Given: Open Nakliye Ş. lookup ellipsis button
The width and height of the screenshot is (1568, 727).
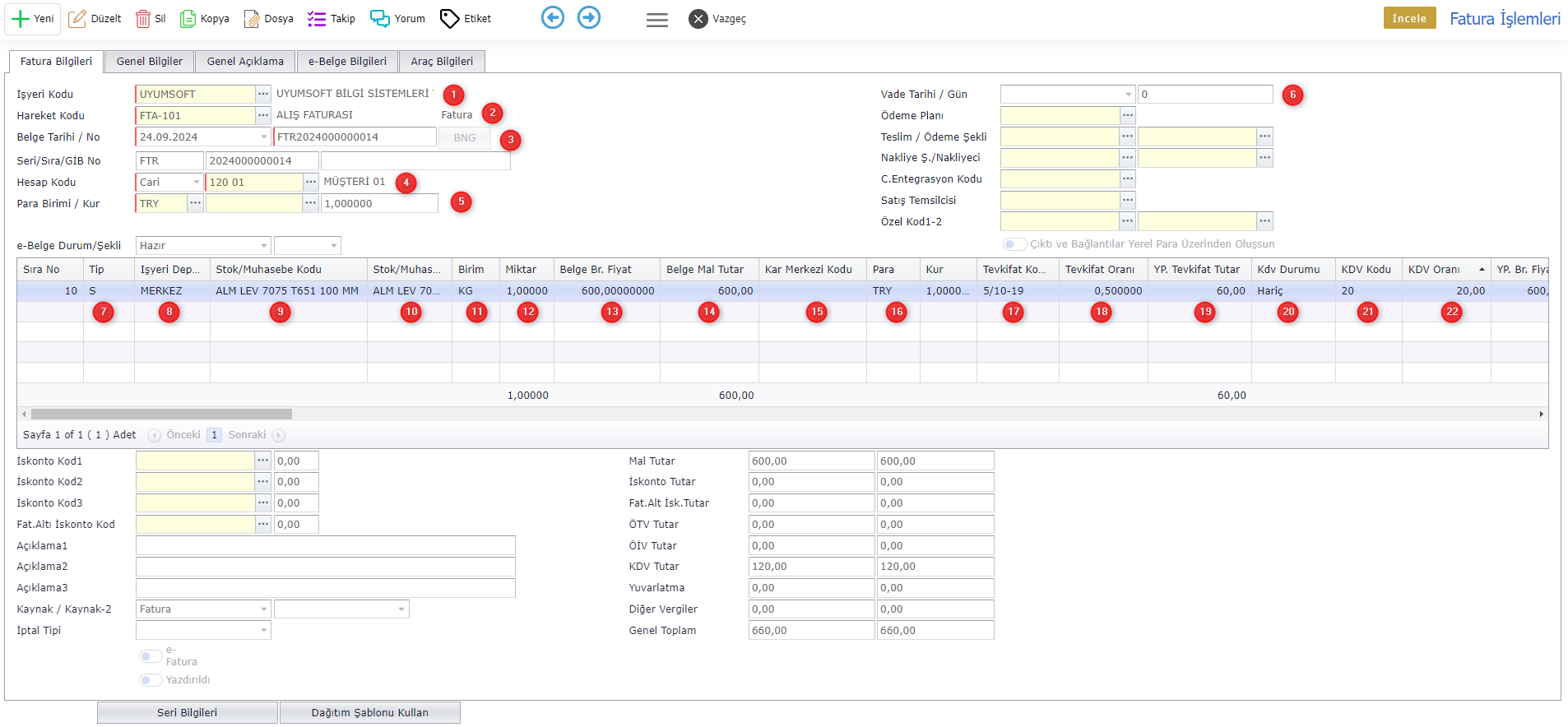Looking at the screenshot, I should [1128, 158].
